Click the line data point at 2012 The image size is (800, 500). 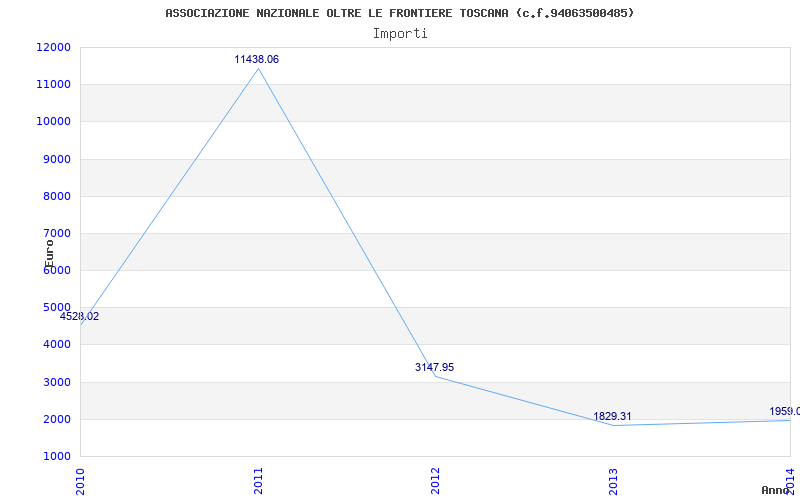coord(435,377)
